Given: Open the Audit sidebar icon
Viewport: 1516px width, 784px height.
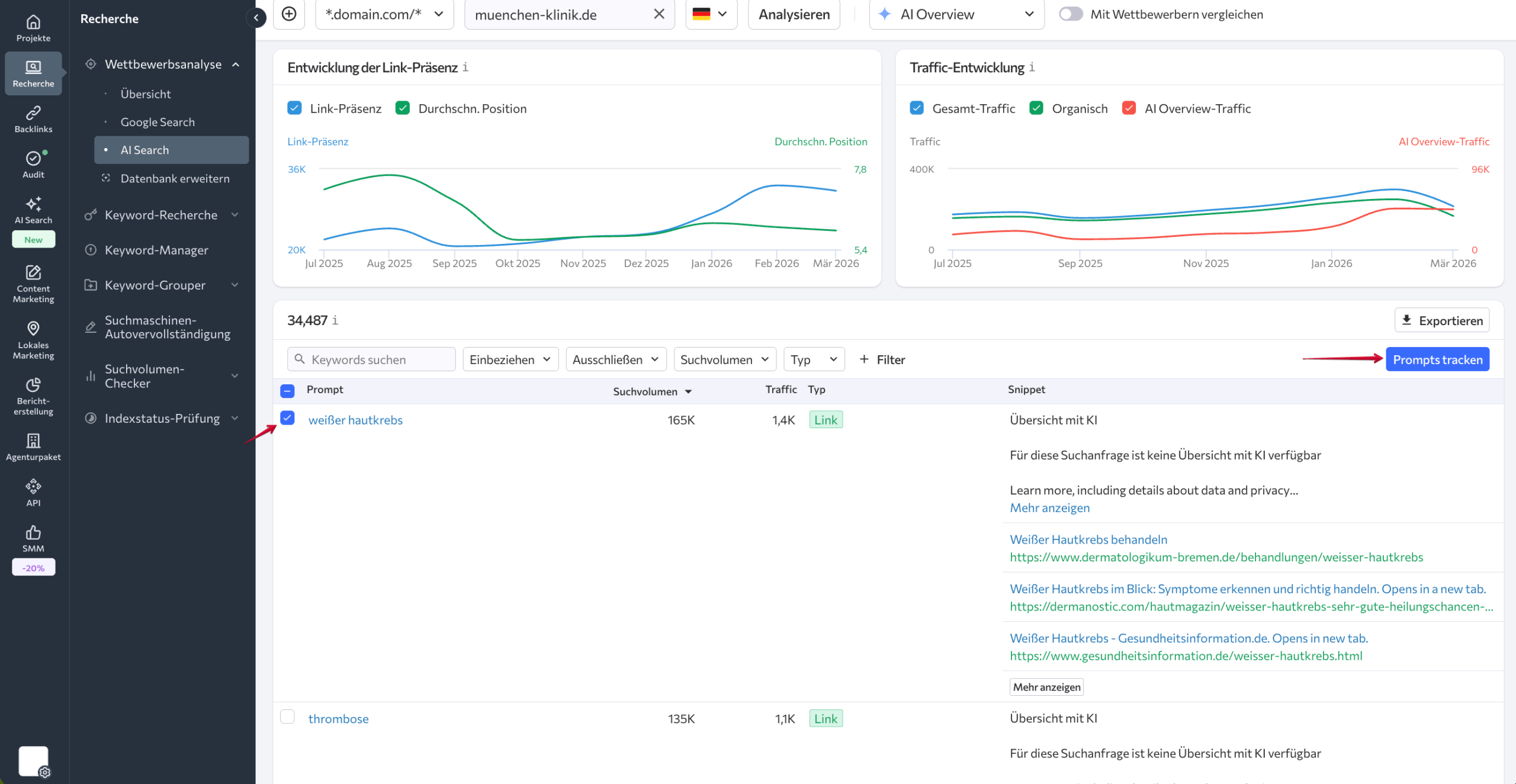Looking at the screenshot, I should (33, 159).
